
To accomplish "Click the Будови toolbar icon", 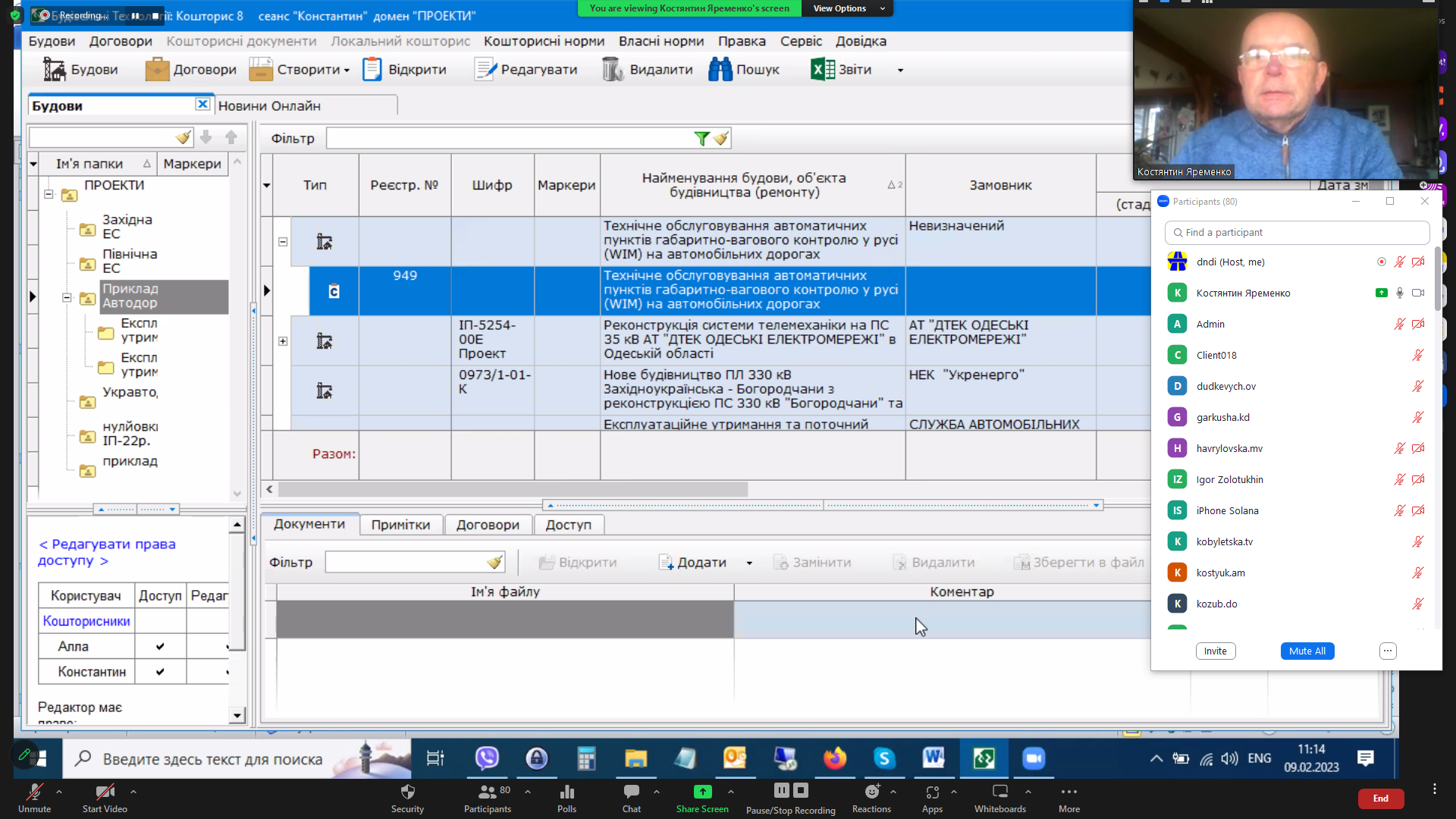I will pyautogui.click(x=55, y=70).
